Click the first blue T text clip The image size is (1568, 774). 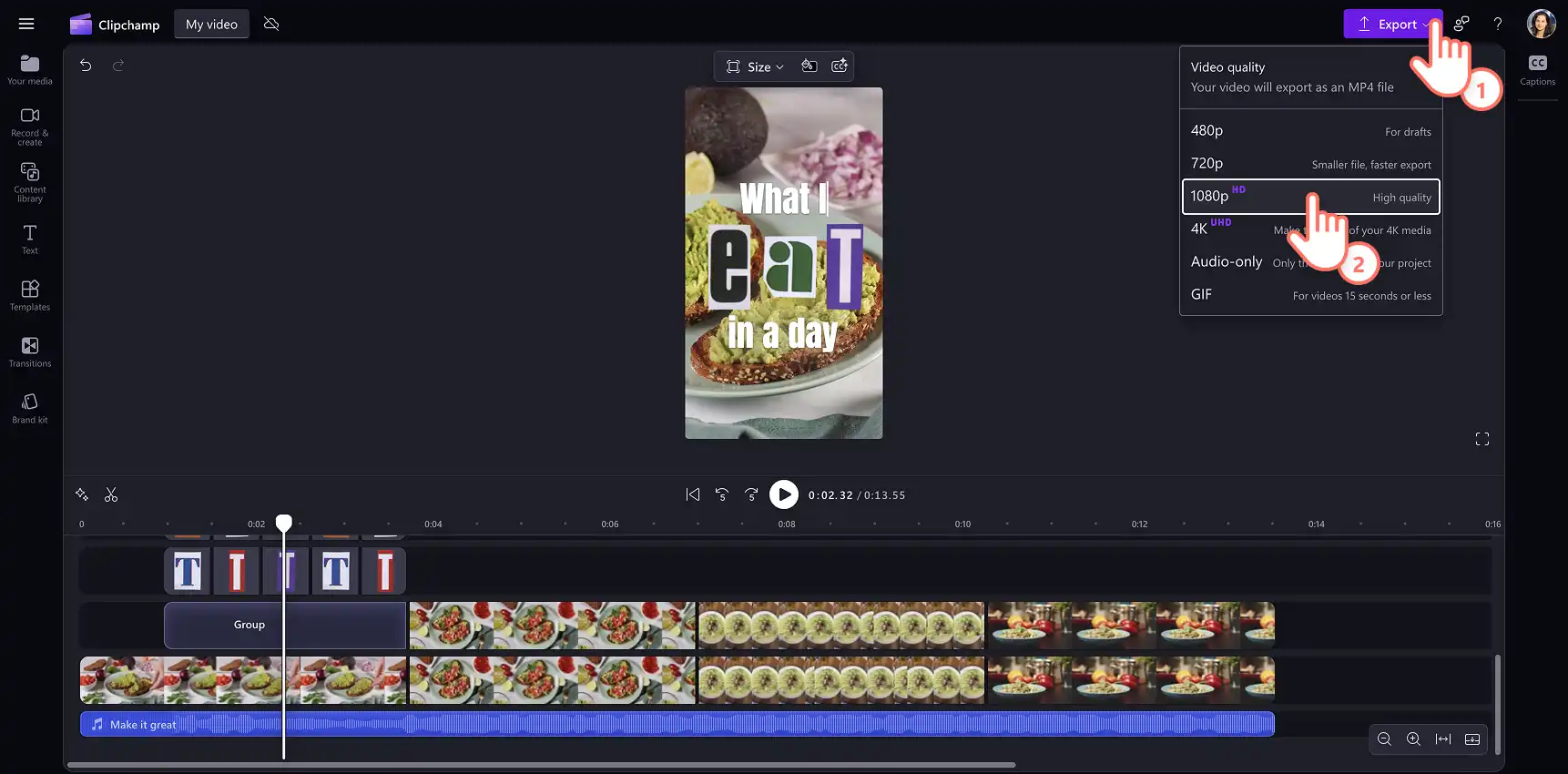188,571
